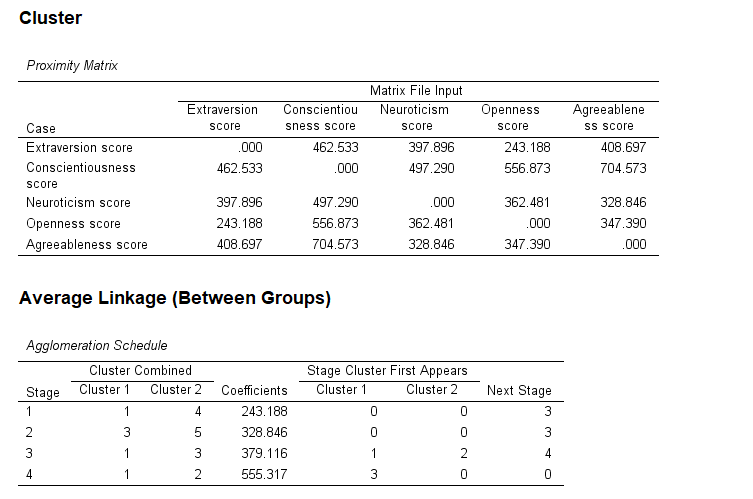Click the "Case" header label
Image resolution: width=753 pixels, height=499 pixels.
click(x=41, y=128)
